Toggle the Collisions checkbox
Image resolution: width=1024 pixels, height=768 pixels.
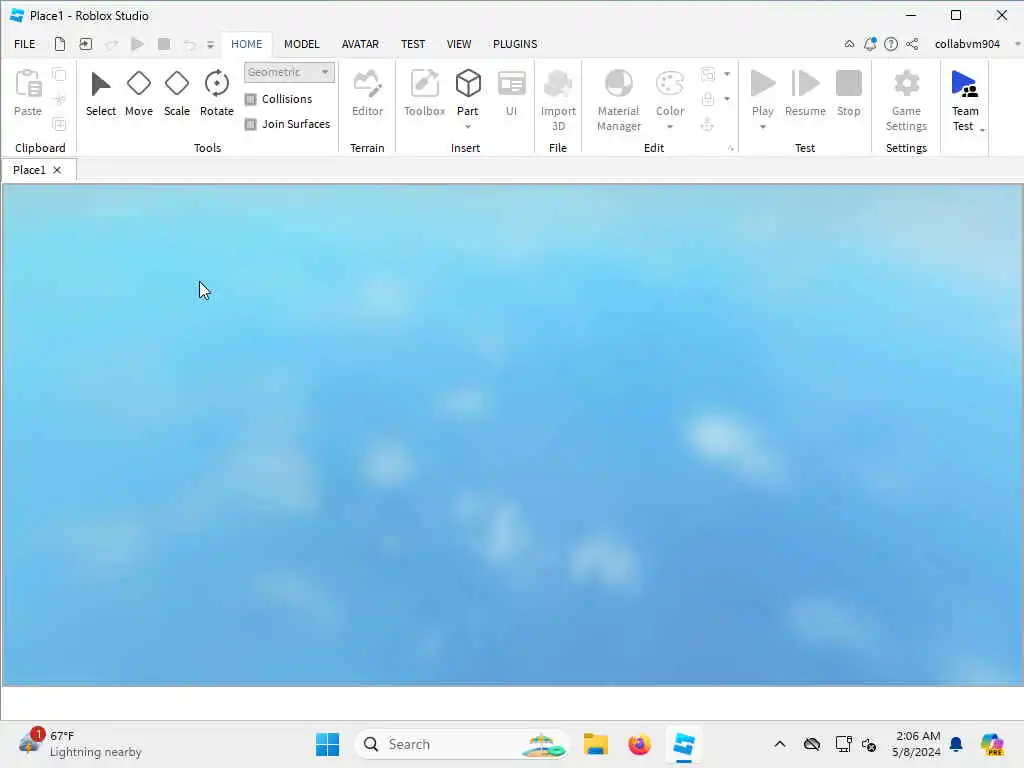tap(251, 99)
